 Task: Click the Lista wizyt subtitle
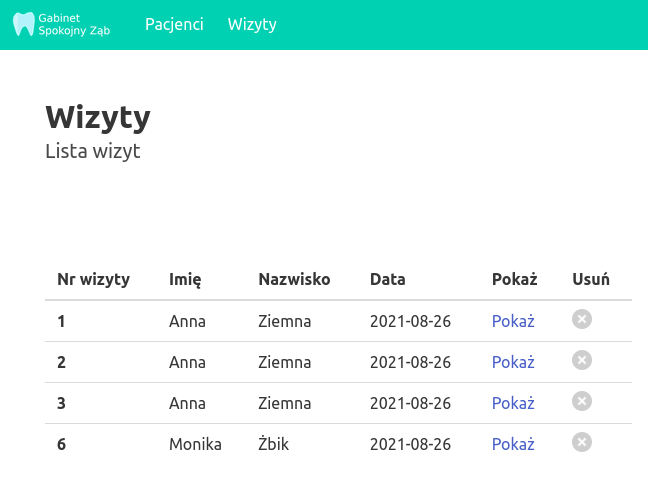click(93, 152)
